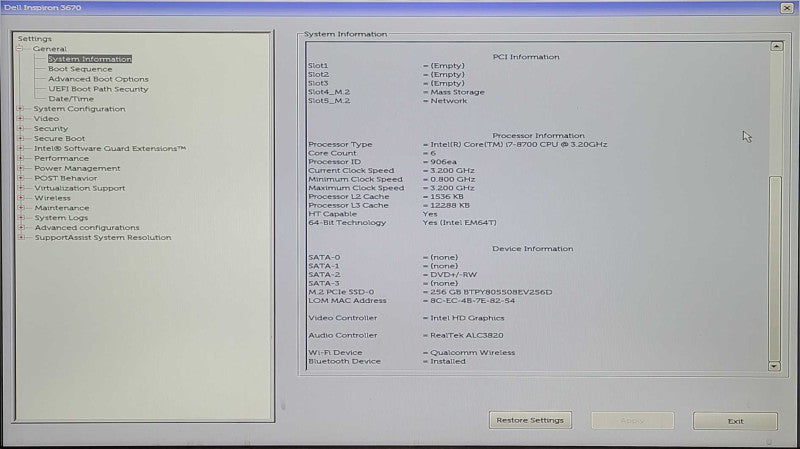Click the Bluetooth Device Installed value
Screen dimensions: 800x449
(x=447, y=361)
